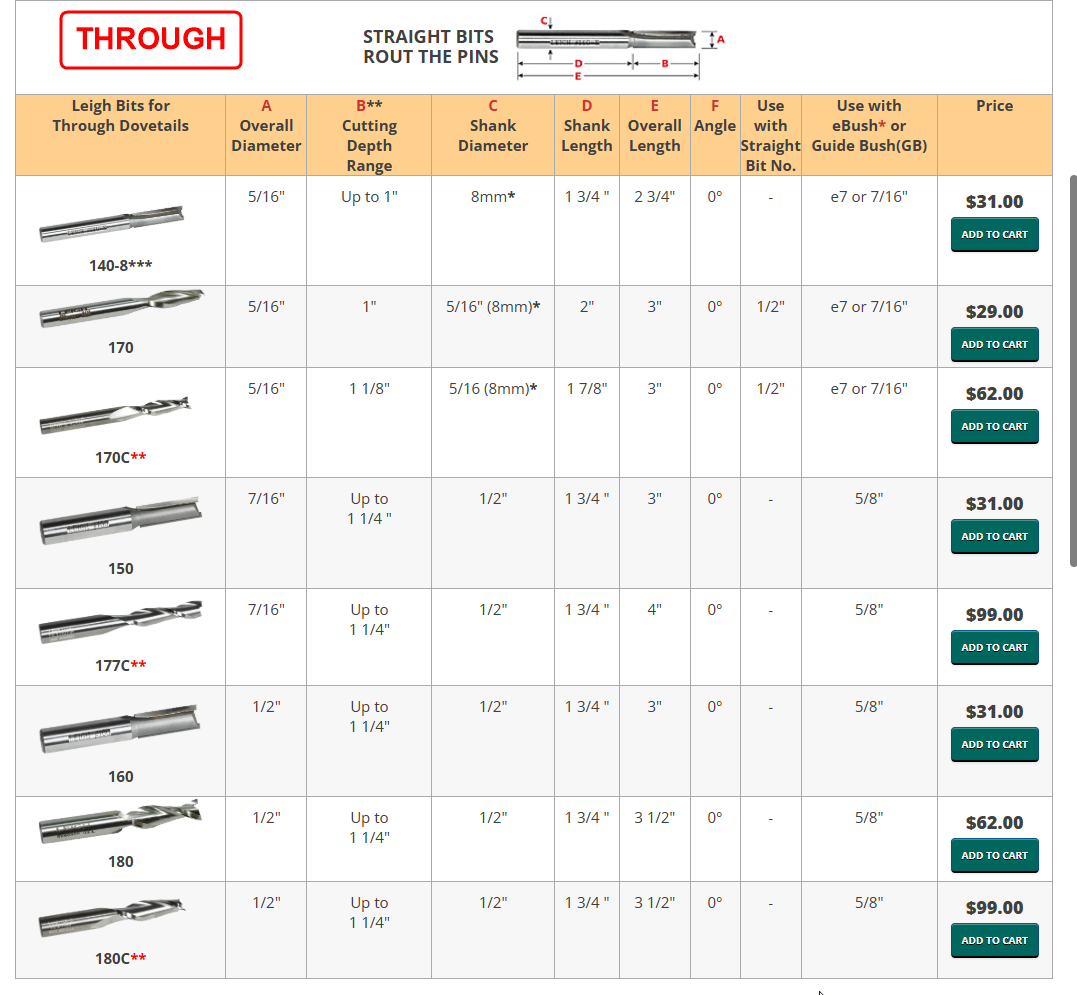The image size is (1077, 995).
Task: Add the 170C bit to cart
Action: click(994, 426)
